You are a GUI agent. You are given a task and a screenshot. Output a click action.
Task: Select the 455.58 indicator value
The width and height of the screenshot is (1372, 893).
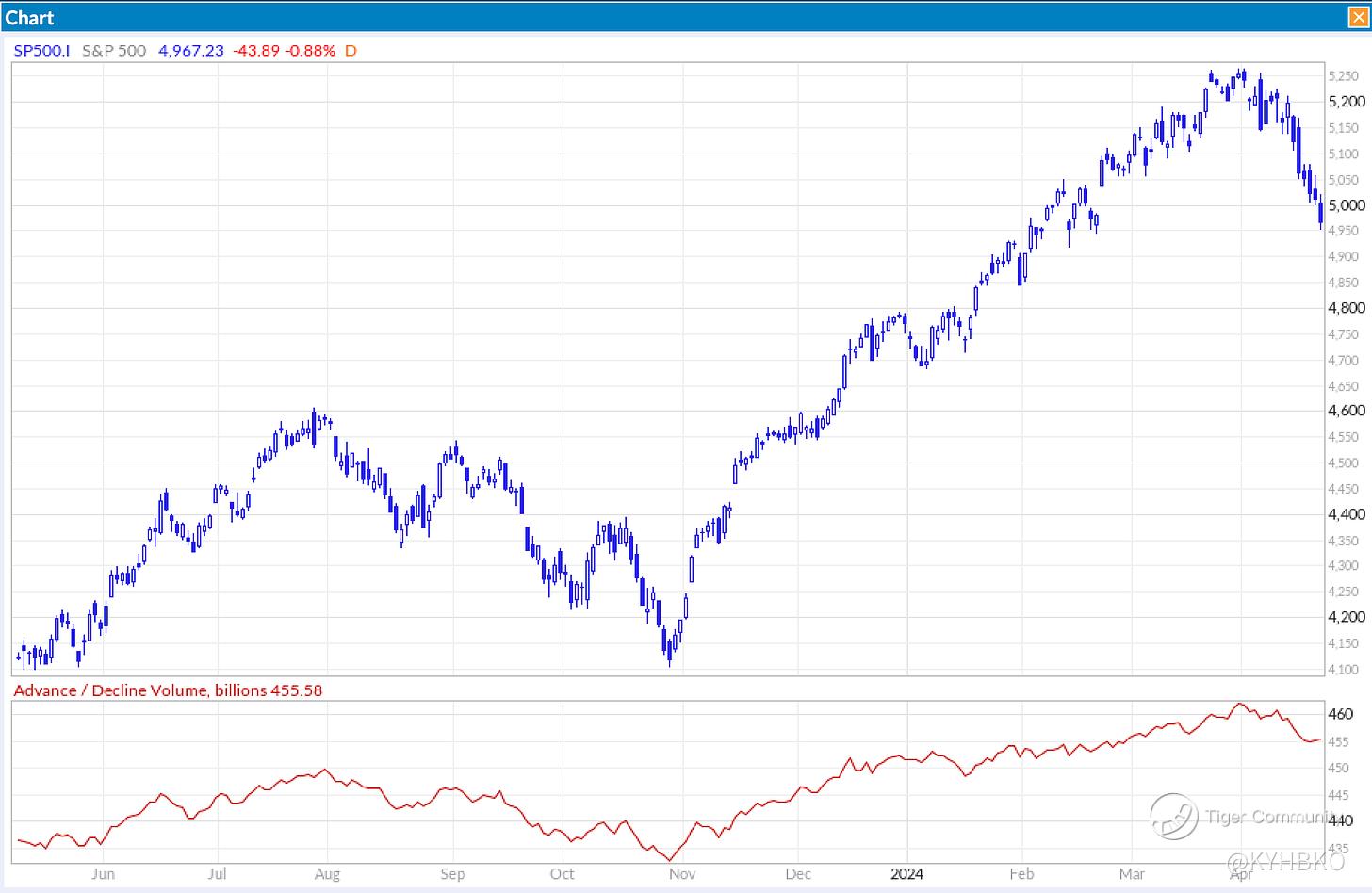(297, 690)
